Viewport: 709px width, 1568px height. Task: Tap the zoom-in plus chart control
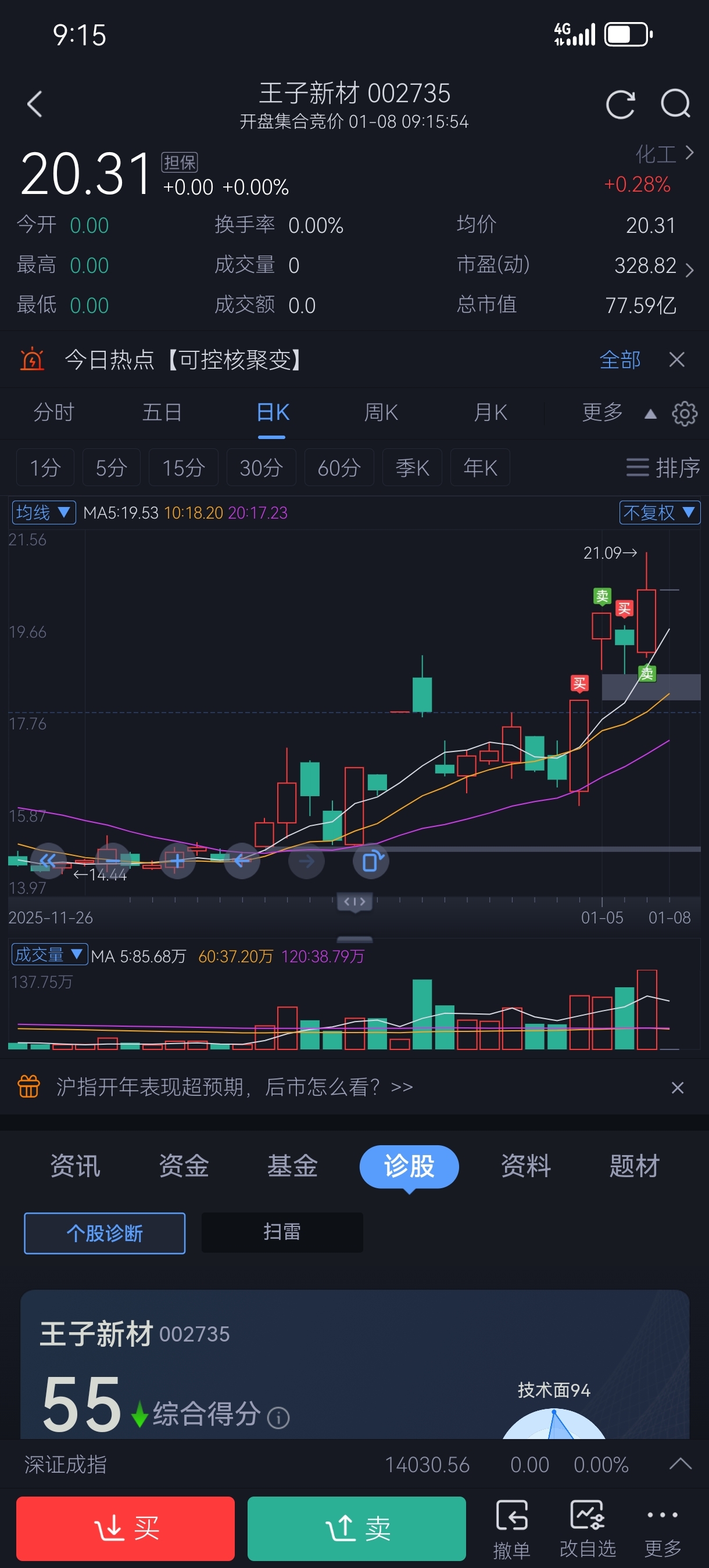pyautogui.click(x=177, y=861)
